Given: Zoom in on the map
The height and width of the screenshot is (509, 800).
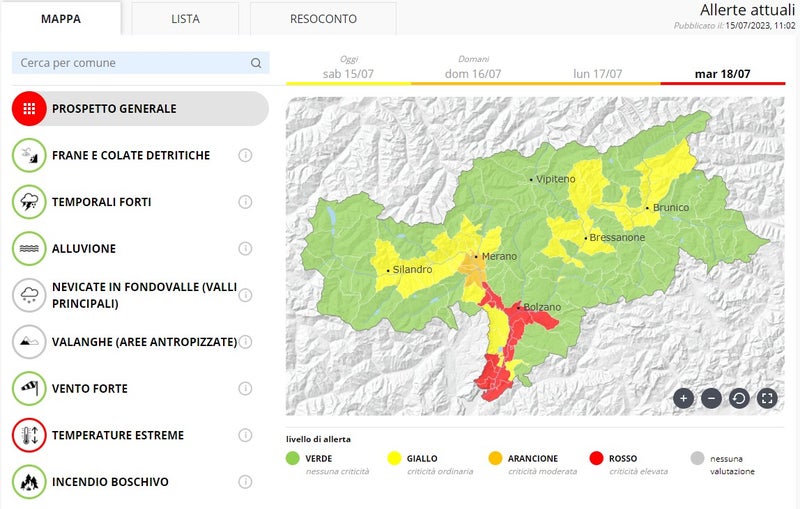Looking at the screenshot, I should tap(684, 398).
